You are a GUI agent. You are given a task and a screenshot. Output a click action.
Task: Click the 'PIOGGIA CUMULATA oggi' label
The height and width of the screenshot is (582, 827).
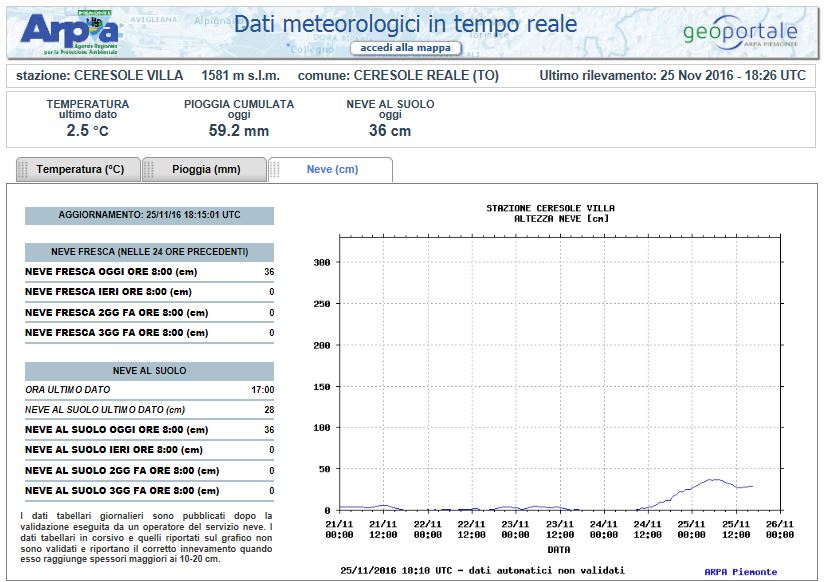coord(239,109)
